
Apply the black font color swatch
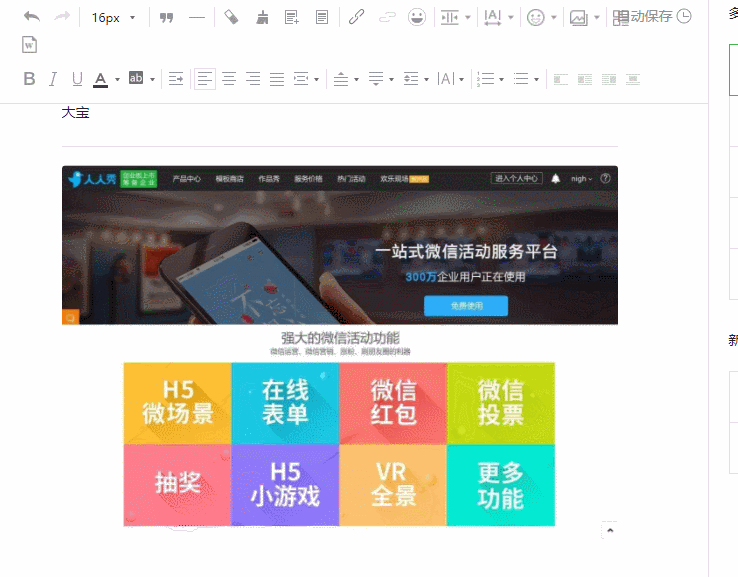[100, 80]
